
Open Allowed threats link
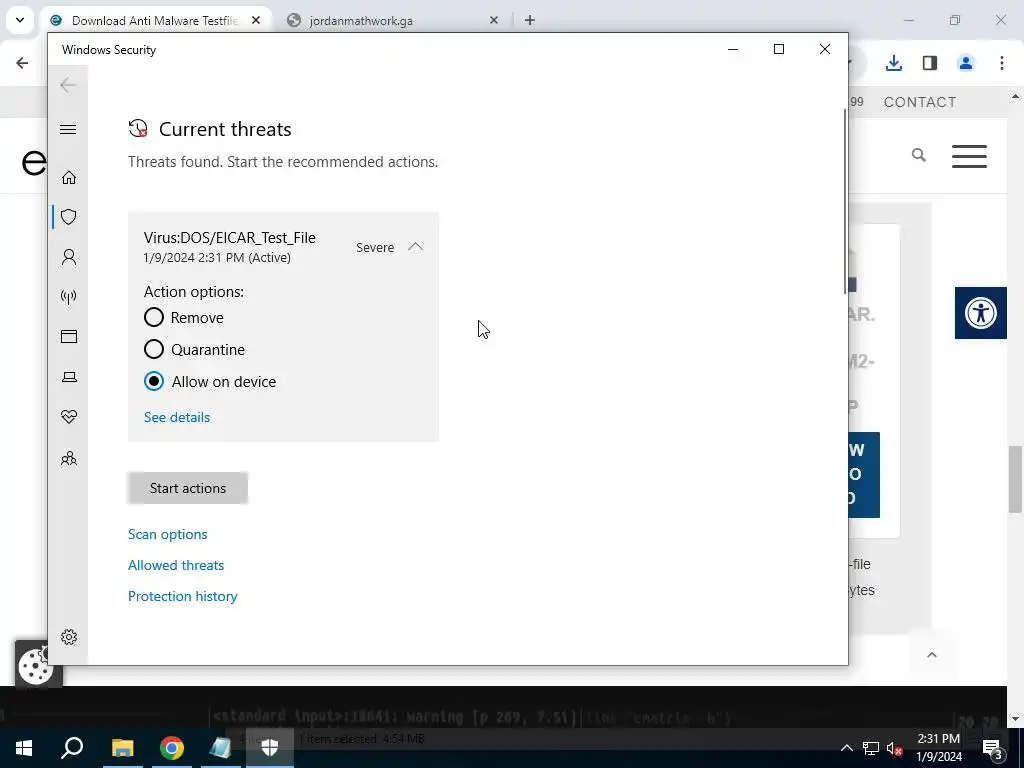click(x=176, y=565)
